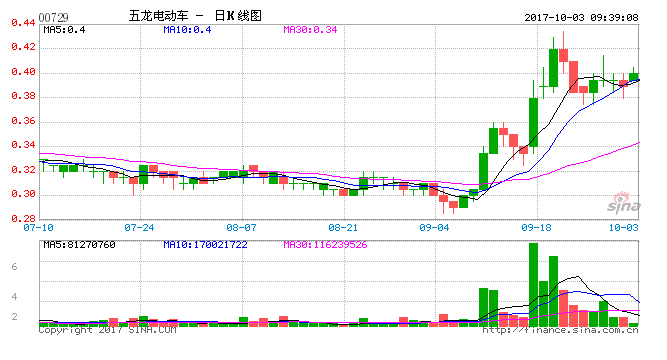Click the 07-10 date label
The height and width of the screenshot is (360, 667).
38,228
